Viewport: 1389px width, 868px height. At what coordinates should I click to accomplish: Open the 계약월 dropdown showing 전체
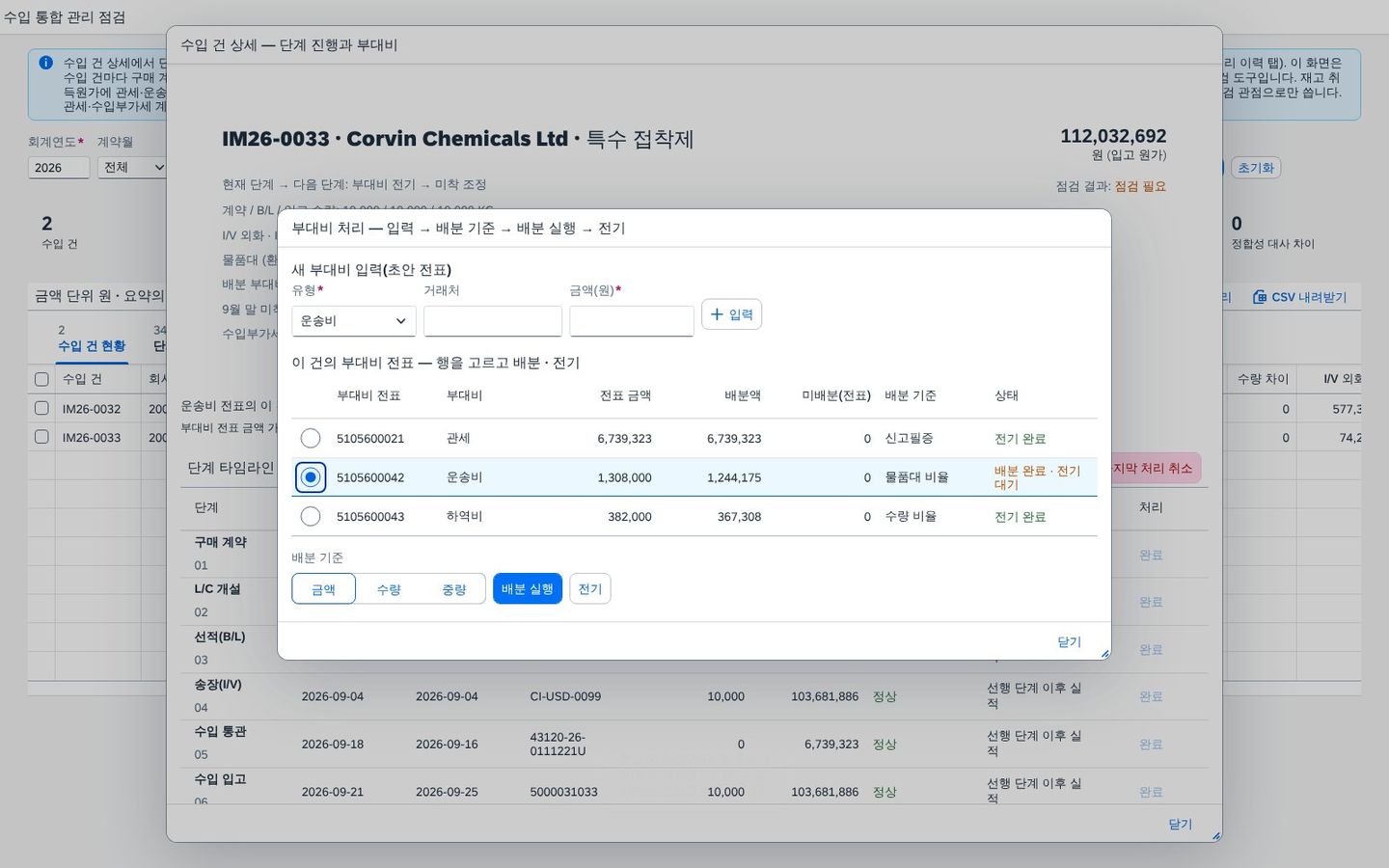coord(133,168)
